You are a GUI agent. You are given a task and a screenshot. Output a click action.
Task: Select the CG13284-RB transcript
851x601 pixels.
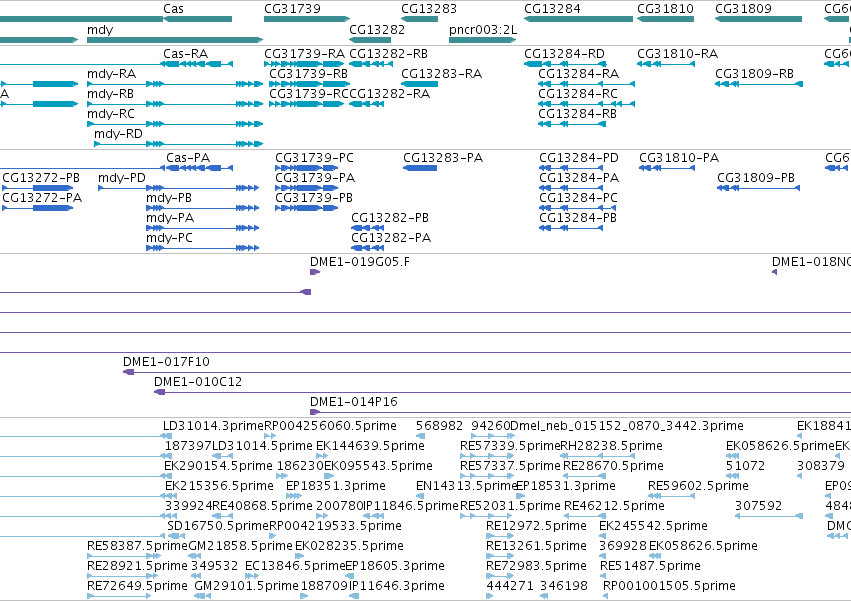click(x=572, y=124)
